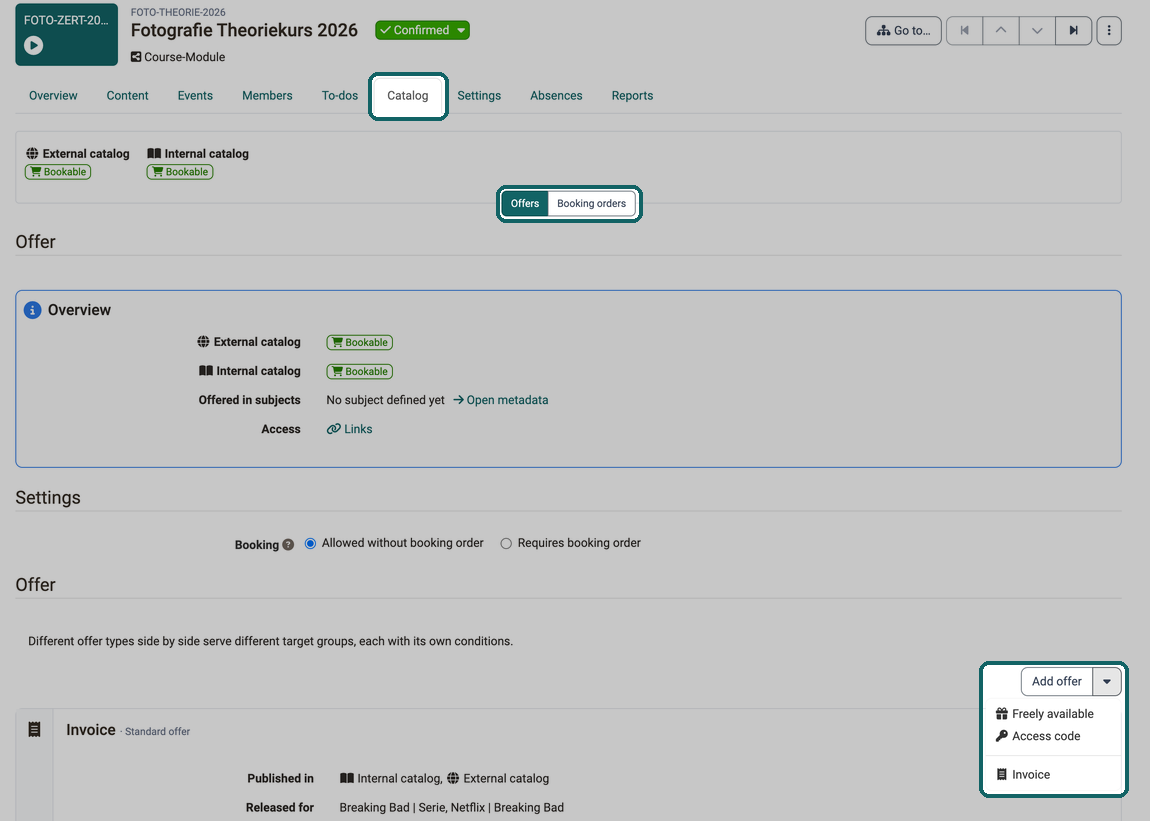Choose Invoice from the offer menu
Screen dimensions: 1150x821
(x=1023, y=775)
